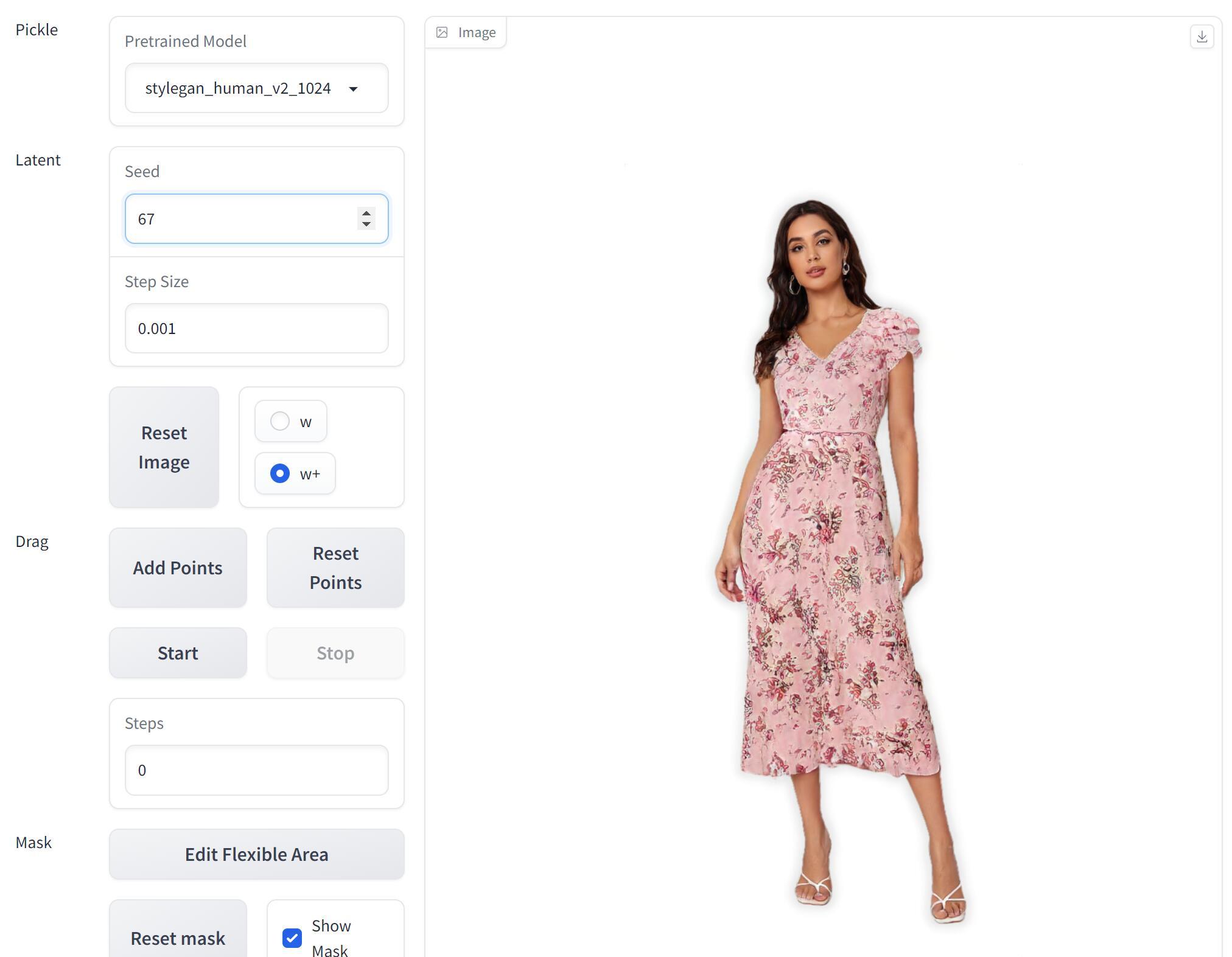This screenshot has width=1232, height=957.
Task: Click the Step Size field
Action: point(256,329)
